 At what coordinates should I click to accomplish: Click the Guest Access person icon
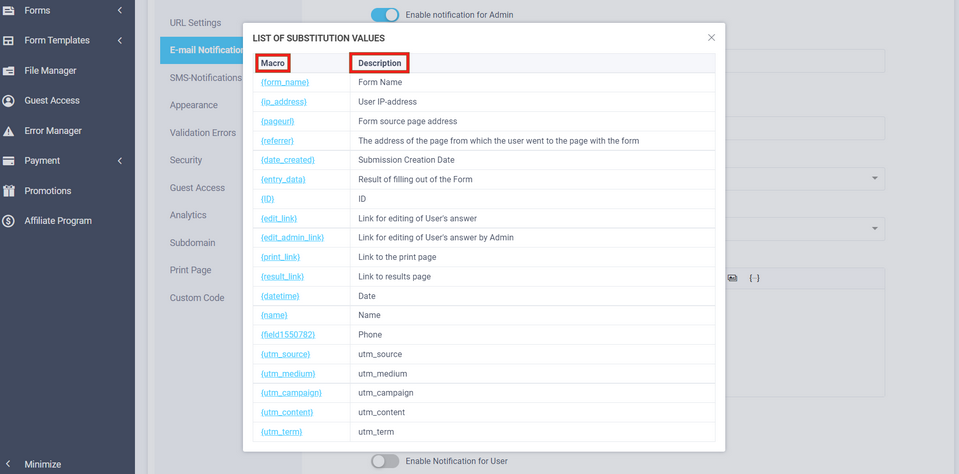[9, 101]
